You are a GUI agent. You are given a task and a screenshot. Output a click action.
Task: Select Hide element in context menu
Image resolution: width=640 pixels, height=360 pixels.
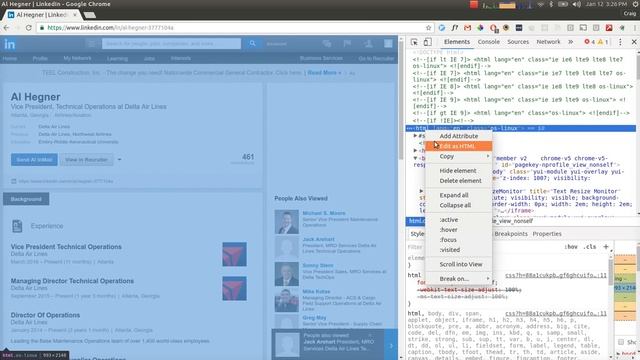[458, 171]
